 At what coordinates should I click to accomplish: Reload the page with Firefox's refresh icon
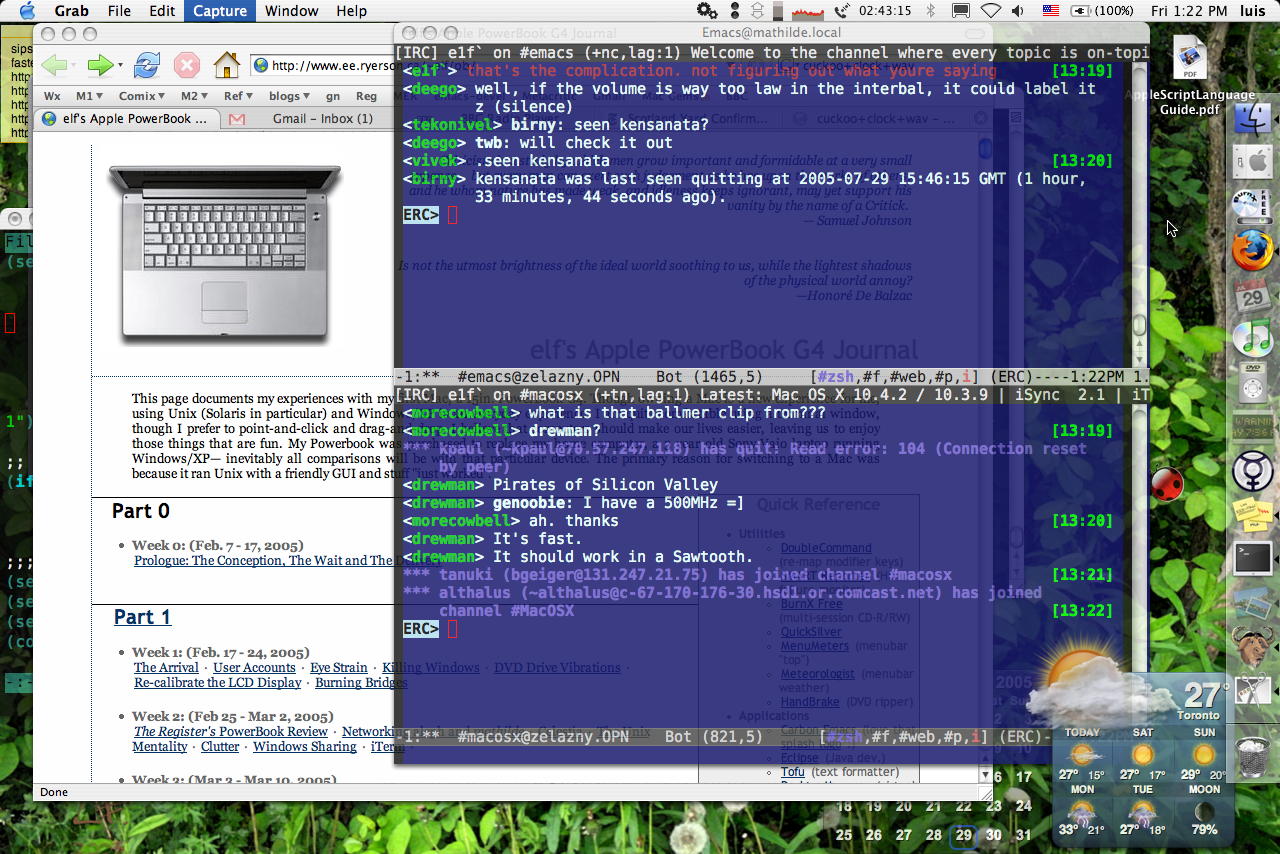(x=147, y=66)
